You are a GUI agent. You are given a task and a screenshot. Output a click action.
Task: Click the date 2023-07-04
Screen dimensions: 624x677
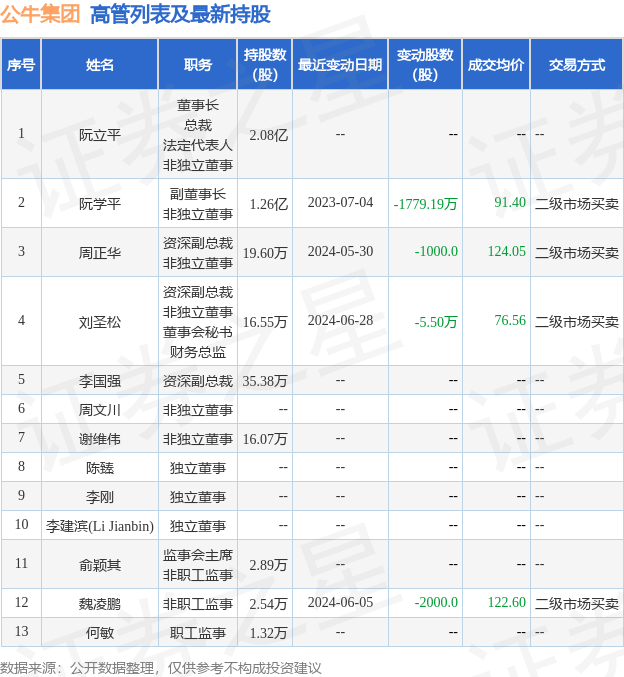click(x=340, y=202)
